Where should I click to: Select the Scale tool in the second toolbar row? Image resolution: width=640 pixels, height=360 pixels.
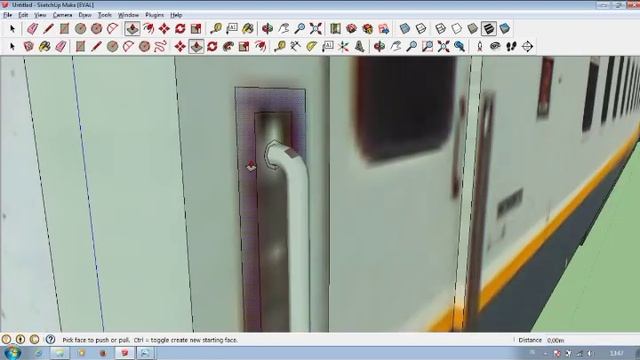(x=244, y=46)
